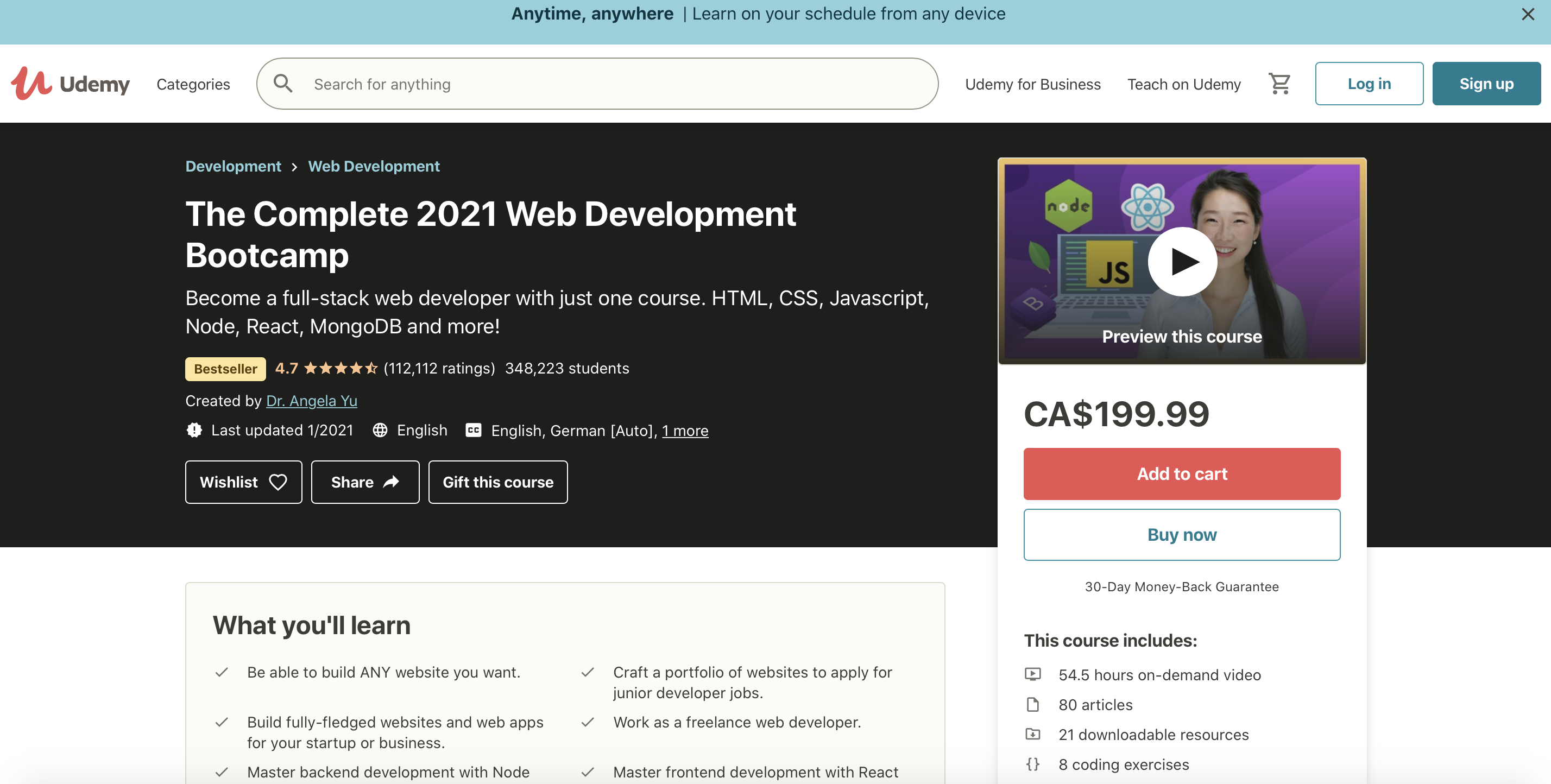Open the Categories menu
The width and height of the screenshot is (1551, 784).
point(193,84)
